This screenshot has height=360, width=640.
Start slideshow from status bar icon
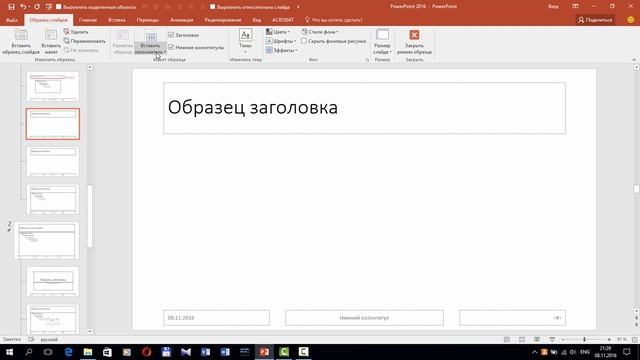[x=552, y=340]
